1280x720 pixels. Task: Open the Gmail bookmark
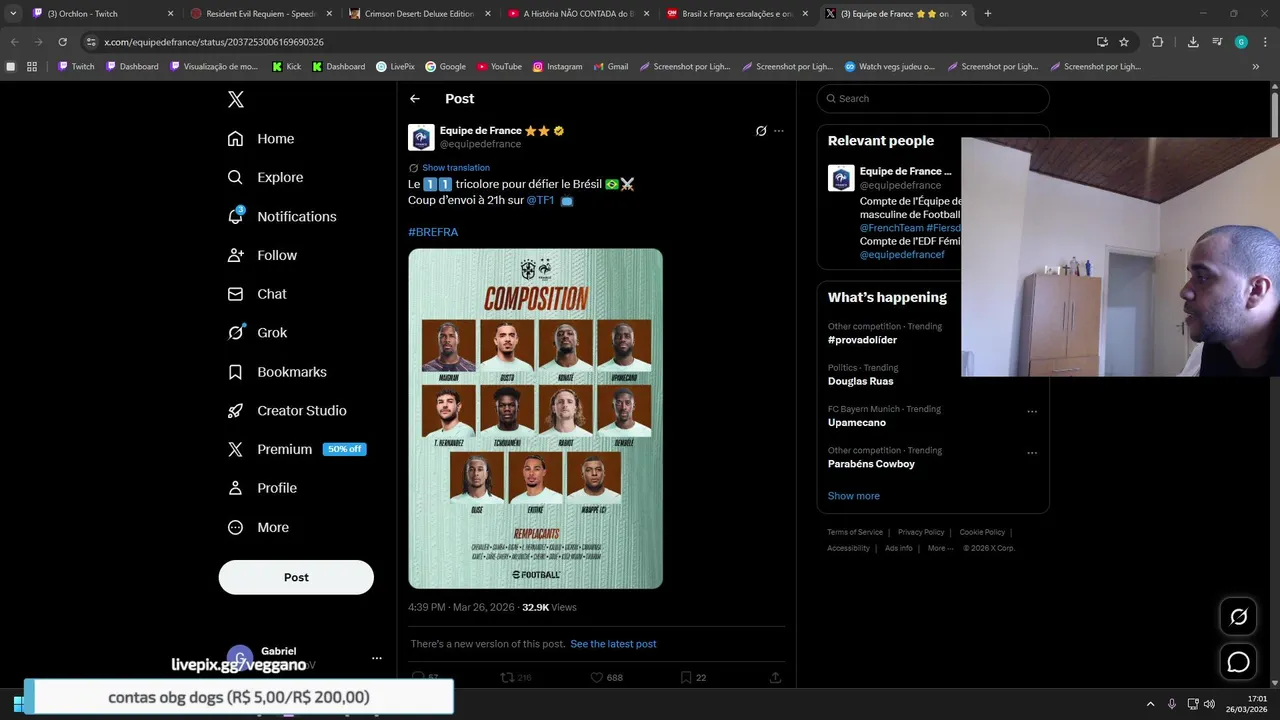point(610,67)
